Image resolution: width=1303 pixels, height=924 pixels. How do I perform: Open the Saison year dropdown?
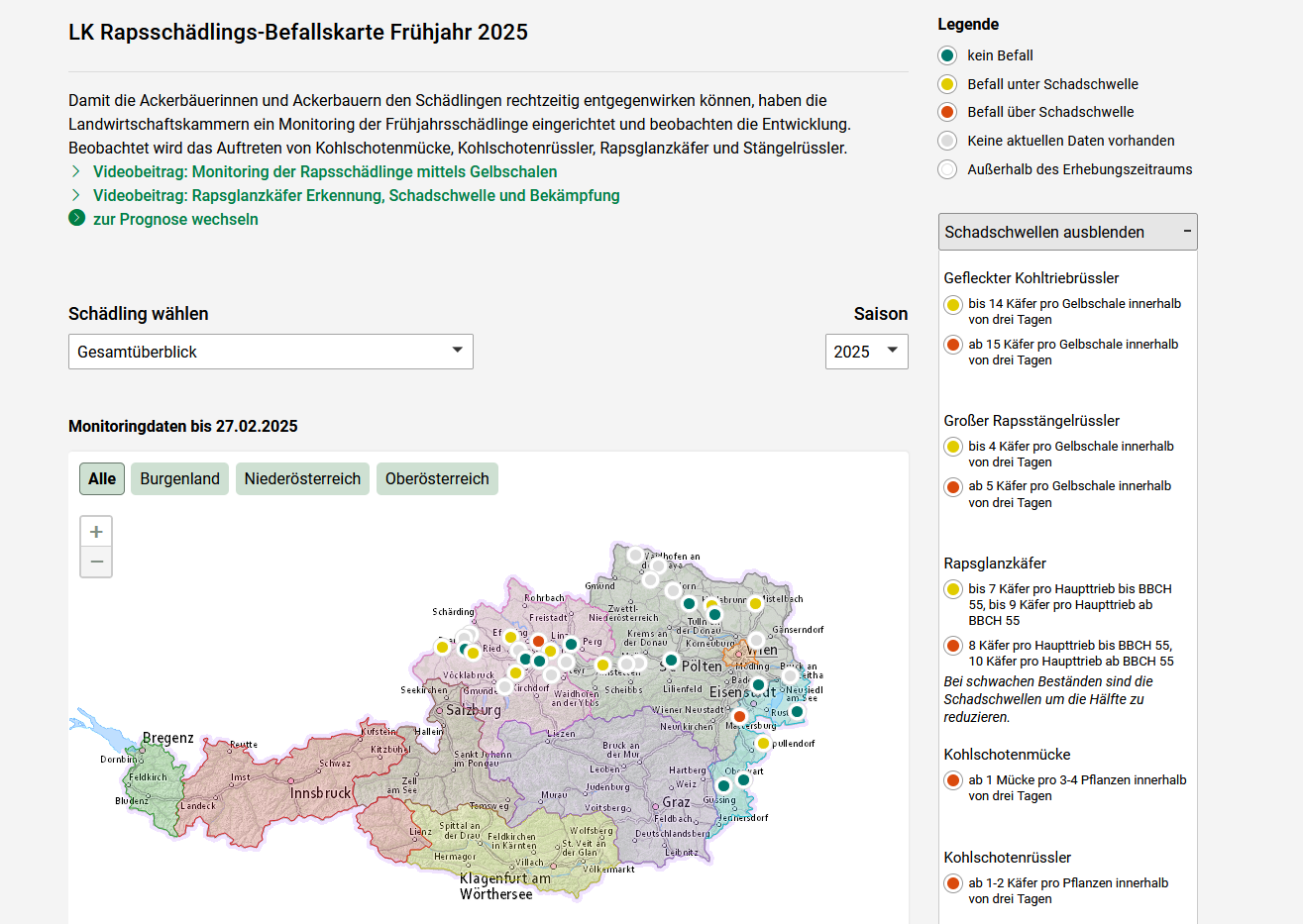[866, 352]
